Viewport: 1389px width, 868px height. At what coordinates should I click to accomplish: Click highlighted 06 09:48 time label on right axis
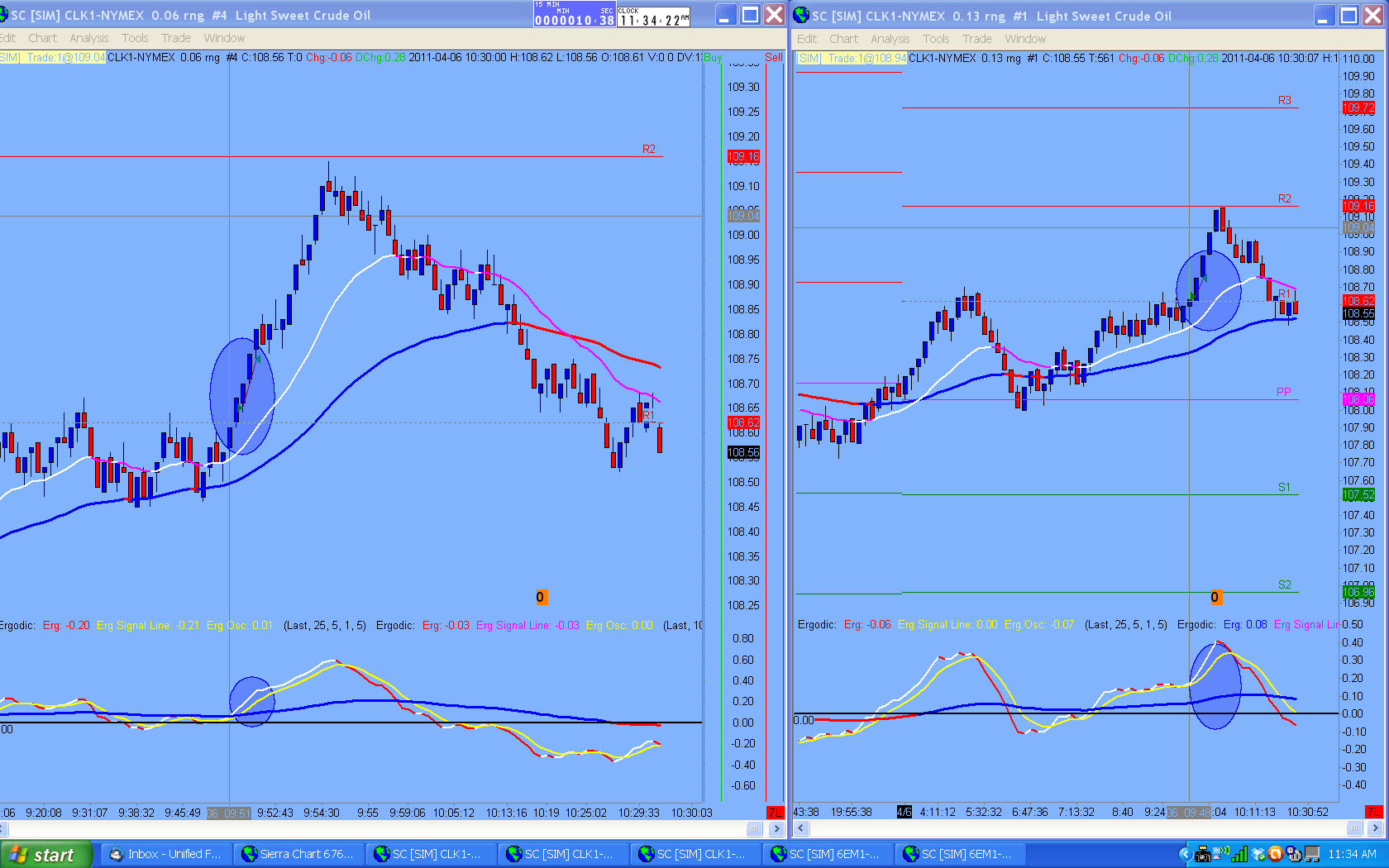1188,813
